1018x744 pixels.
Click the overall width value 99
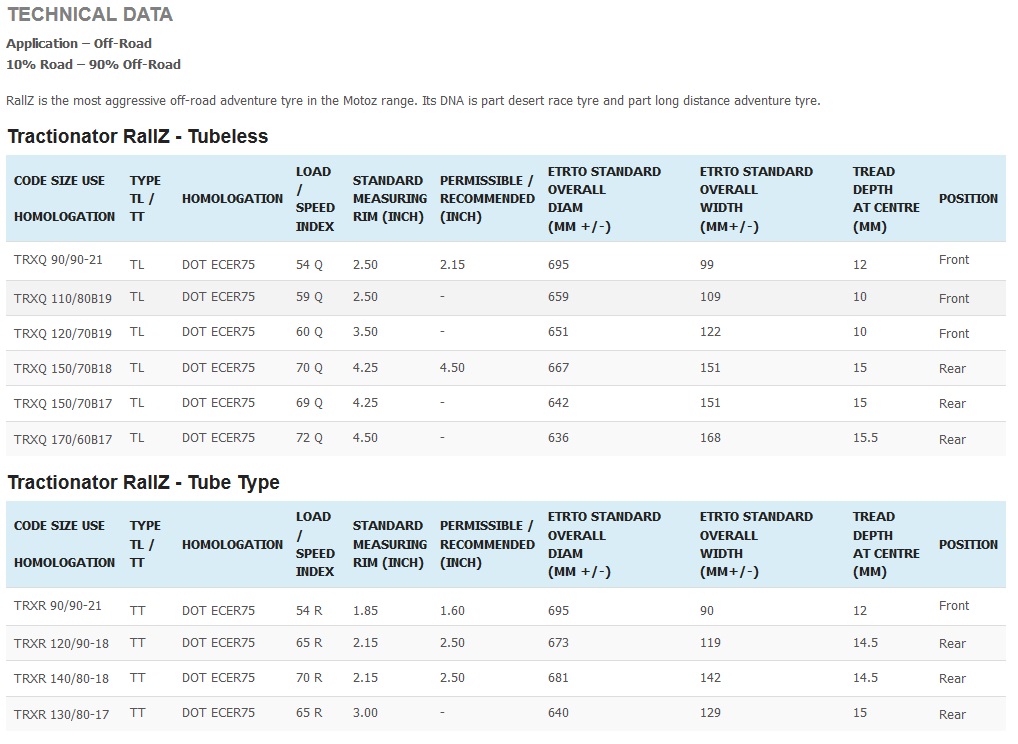[707, 265]
